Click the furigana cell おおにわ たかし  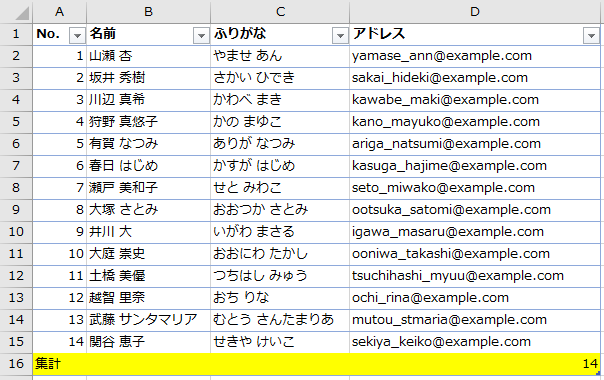click(280, 254)
